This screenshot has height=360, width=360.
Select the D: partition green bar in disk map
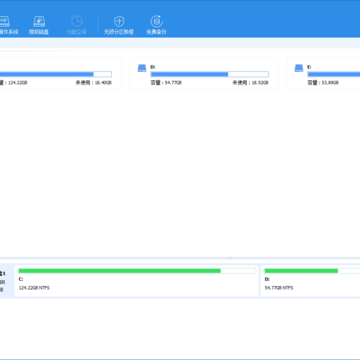[x=312, y=271]
